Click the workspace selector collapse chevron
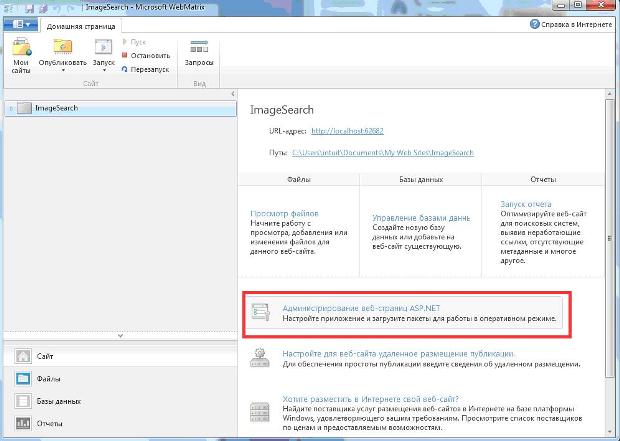The height and width of the screenshot is (441, 620). [121, 336]
